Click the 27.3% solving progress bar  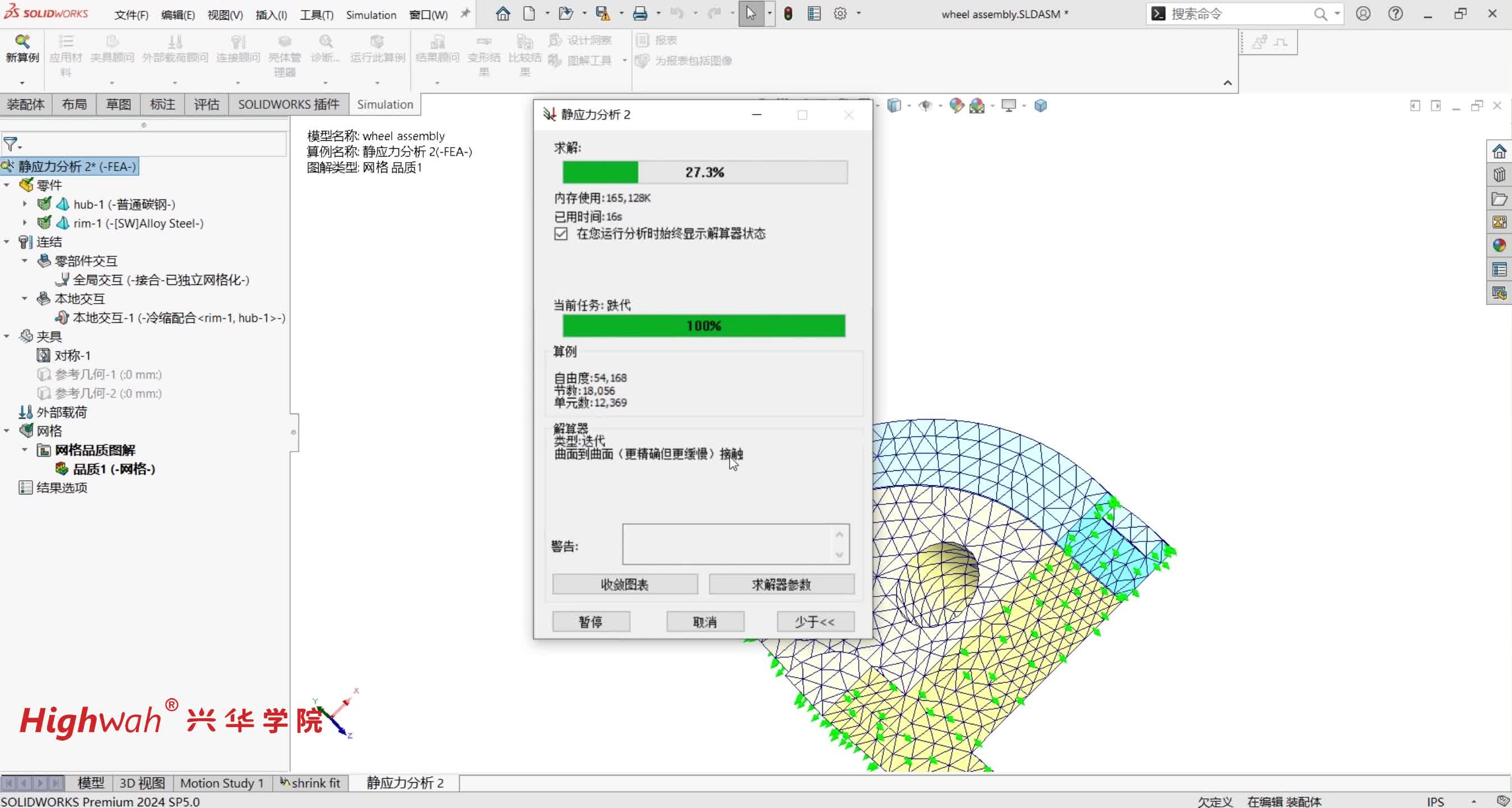click(x=704, y=172)
